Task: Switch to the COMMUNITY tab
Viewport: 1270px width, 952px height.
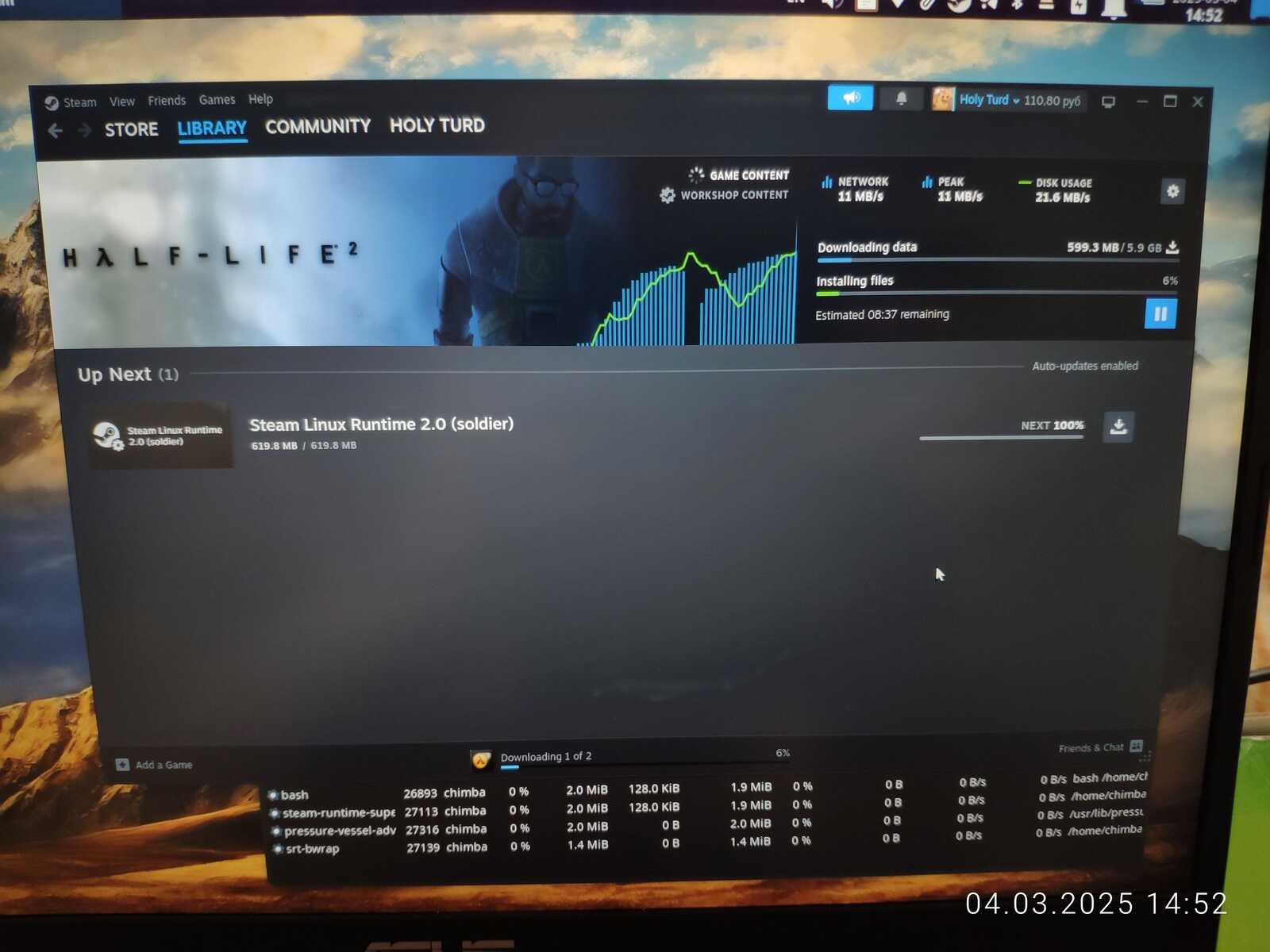Action: [317, 126]
